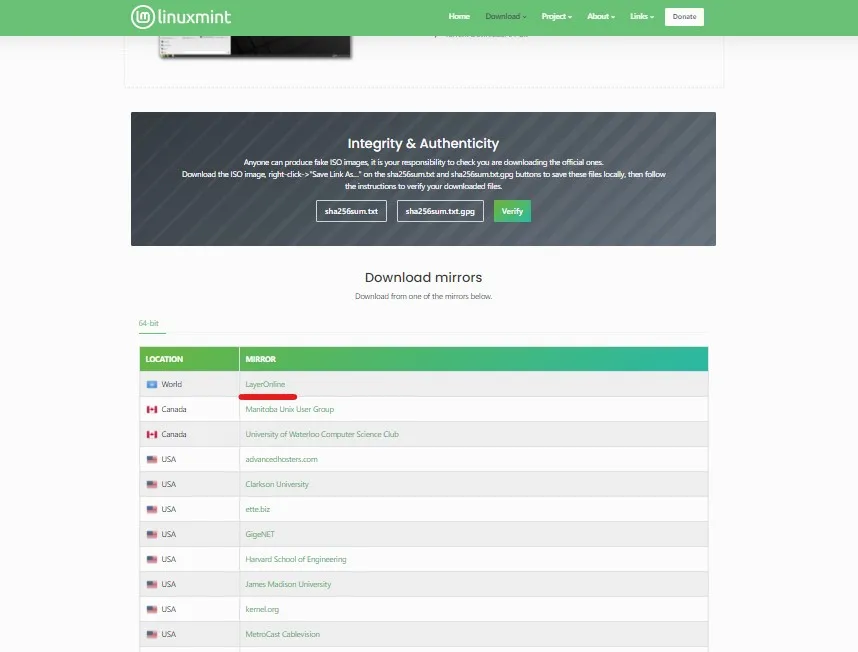Viewport: 858px width, 652px height.
Task: Open the James Madison University mirror
Action: click(x=288, y=584)
